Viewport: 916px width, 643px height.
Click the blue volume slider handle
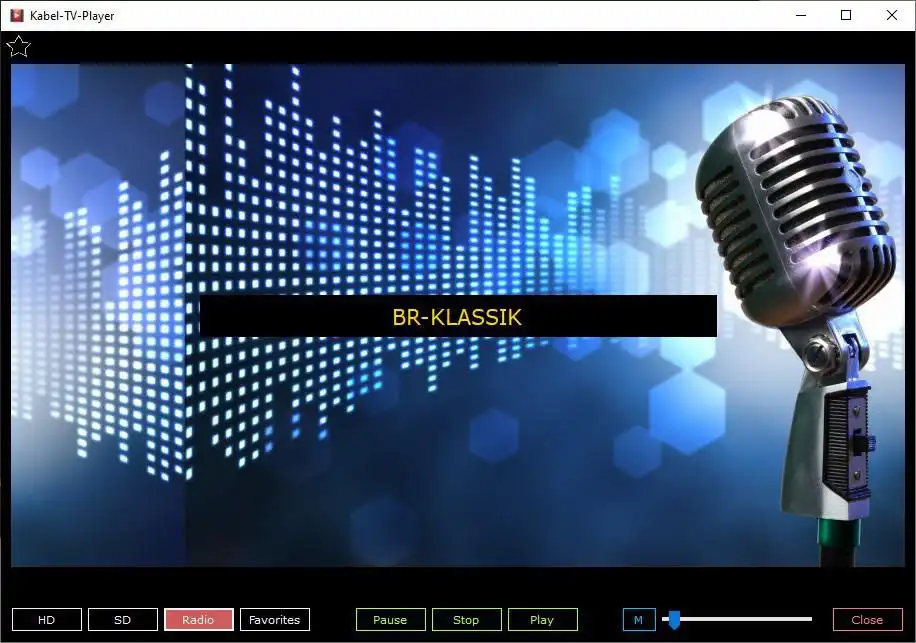[674, 620]
